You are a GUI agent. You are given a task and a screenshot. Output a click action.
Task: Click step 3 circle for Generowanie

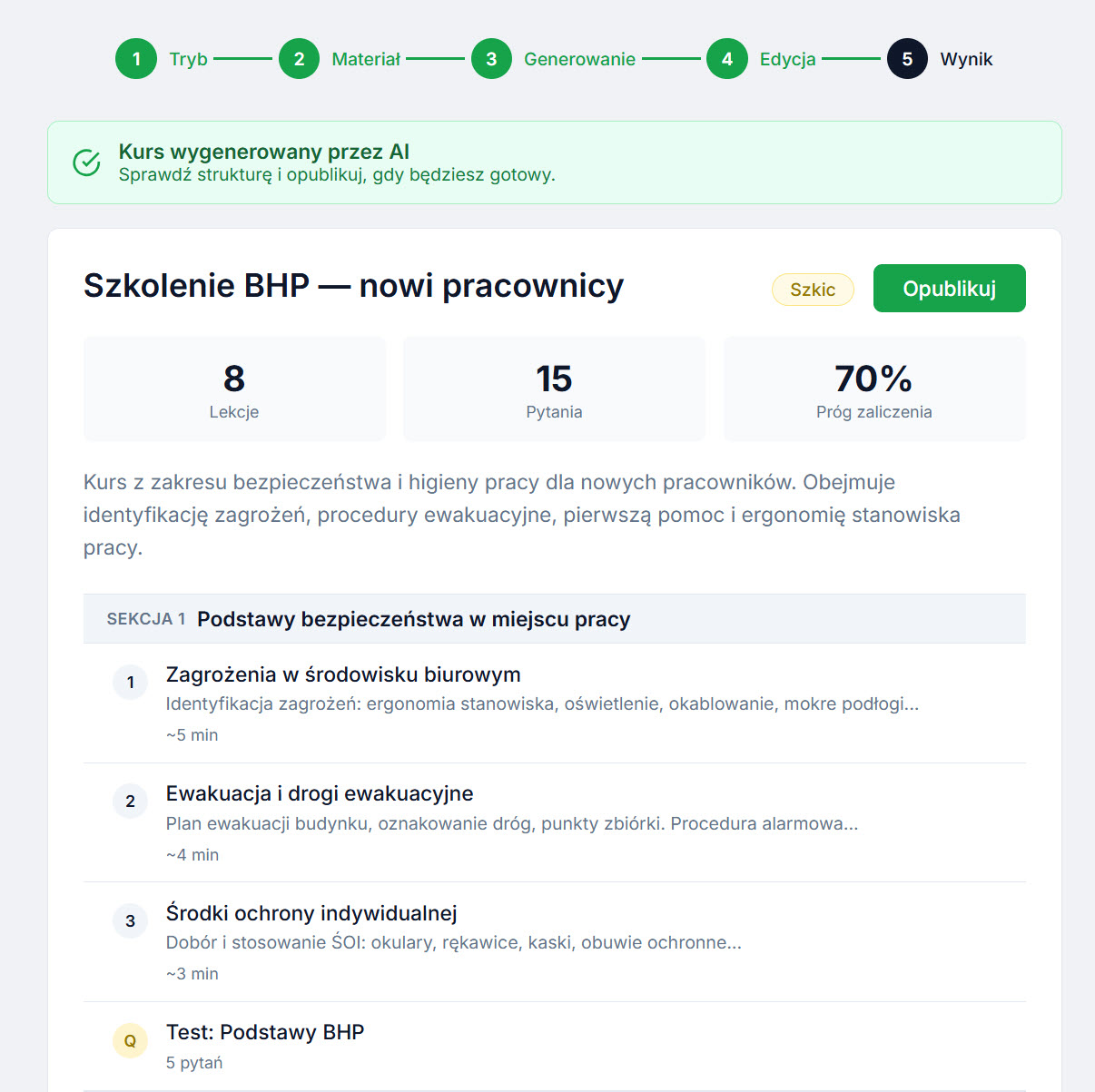point(491,59)
